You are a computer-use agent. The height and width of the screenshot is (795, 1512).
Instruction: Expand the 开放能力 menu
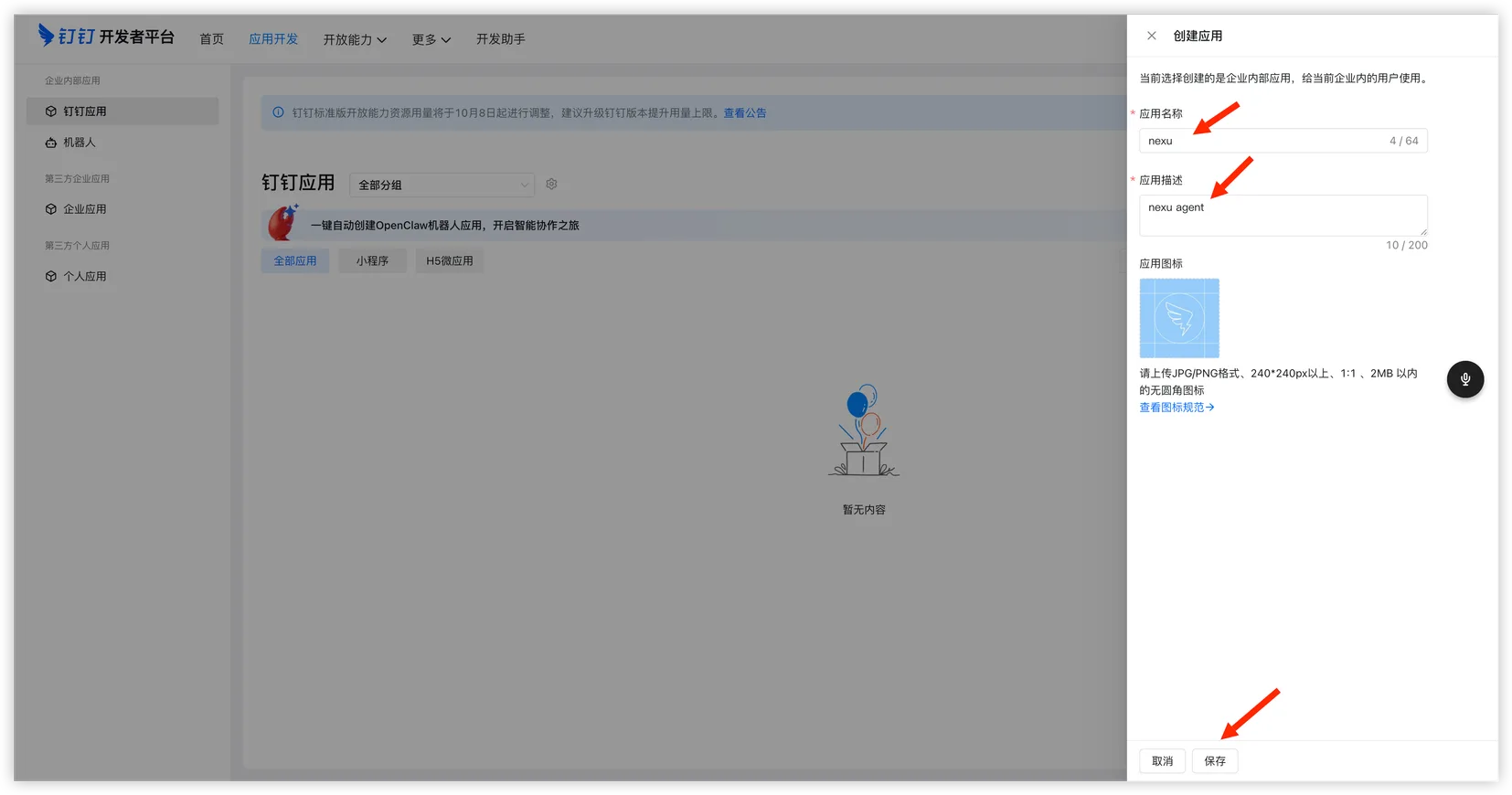coord(355,39)
